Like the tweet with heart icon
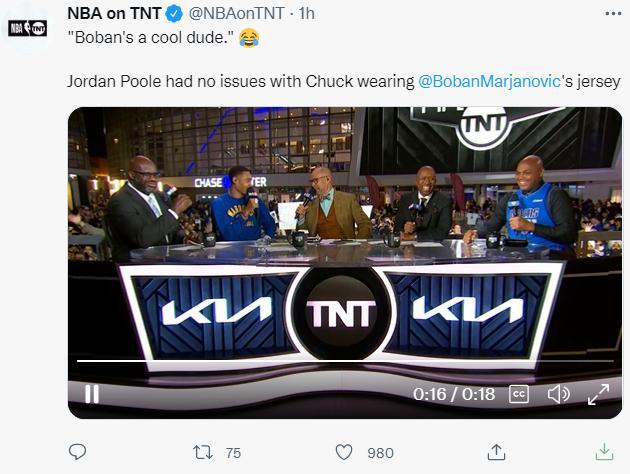This screenshot has height=474, width=630. (344, 452)
